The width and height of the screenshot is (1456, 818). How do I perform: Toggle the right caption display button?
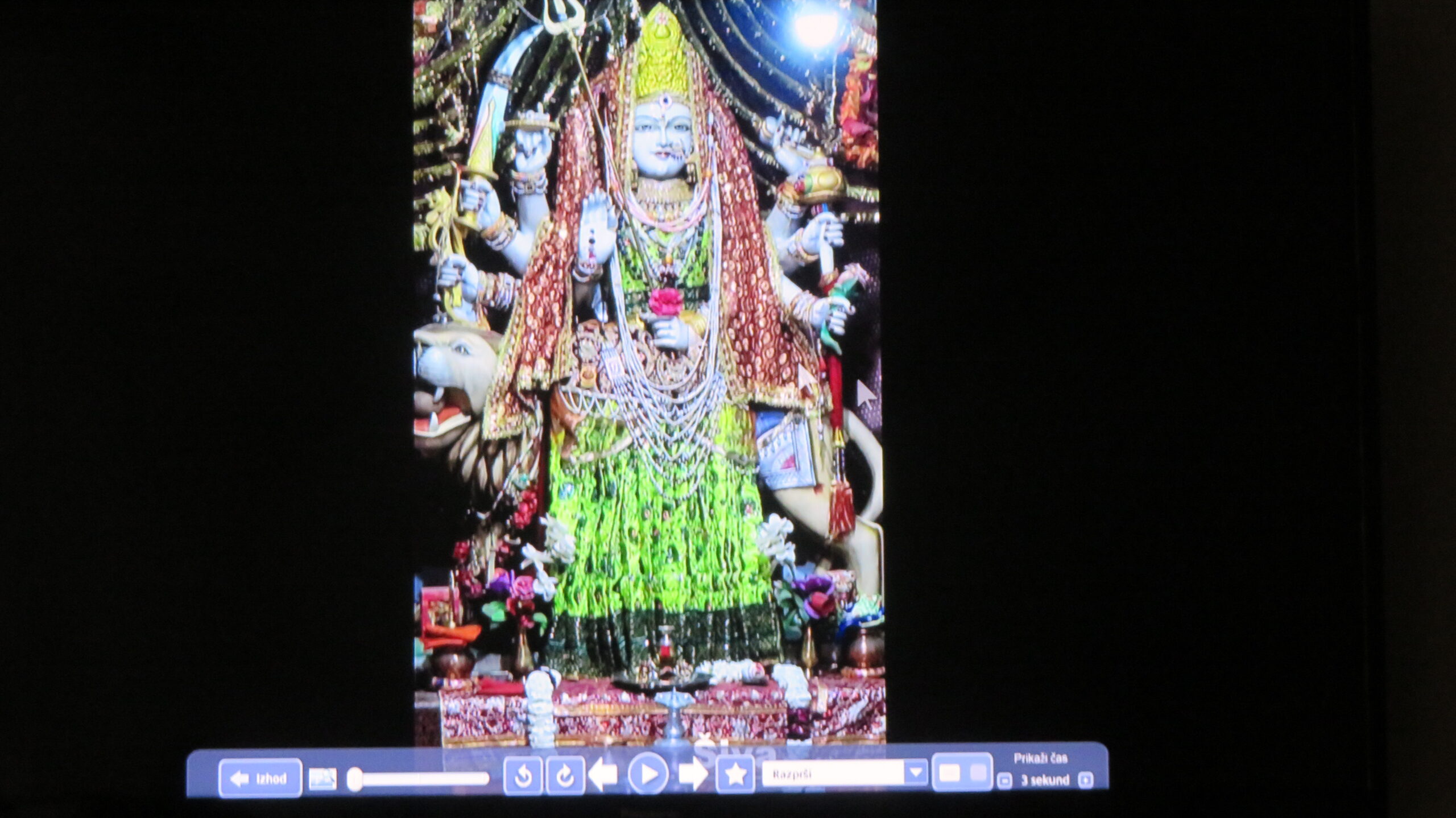978,773
